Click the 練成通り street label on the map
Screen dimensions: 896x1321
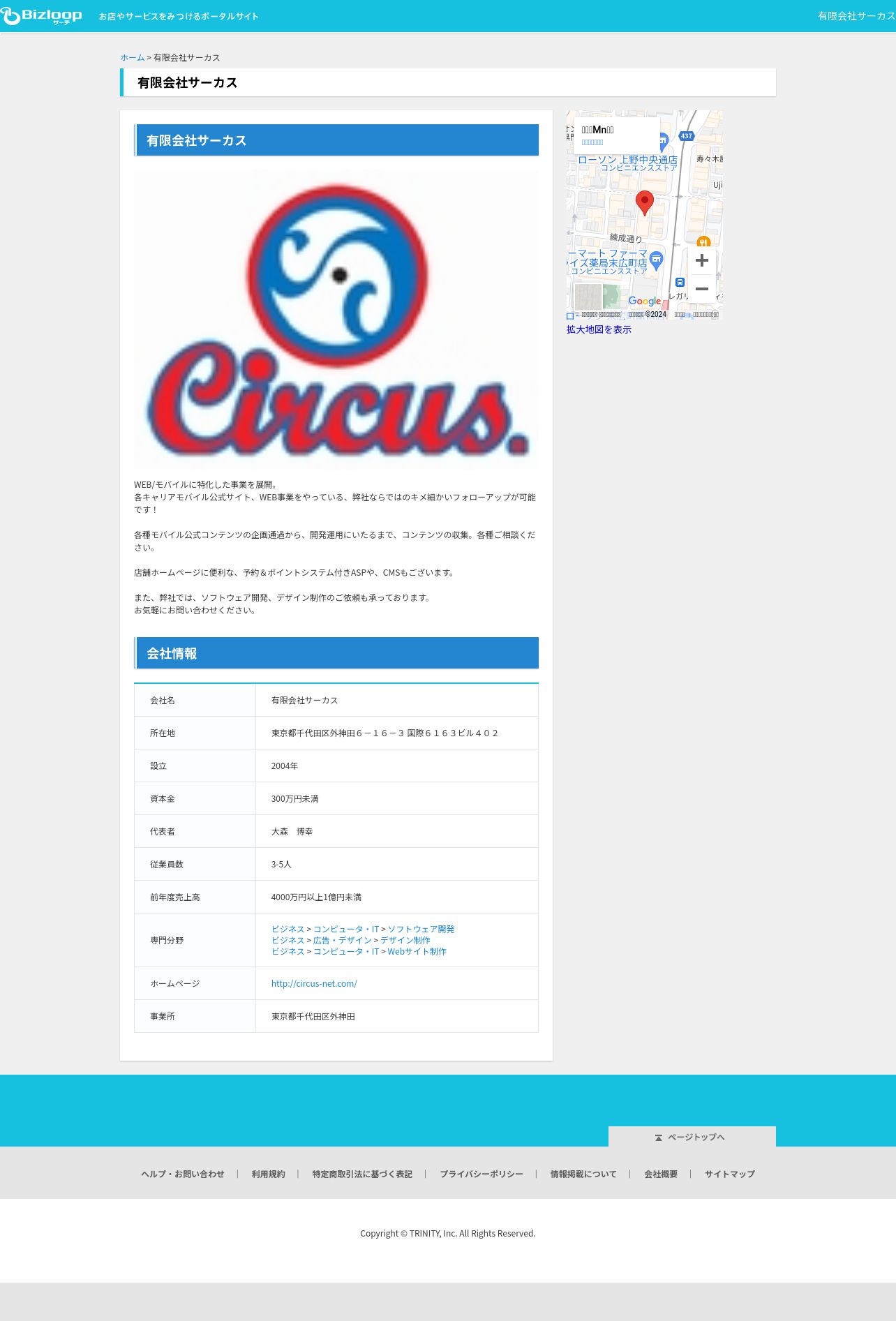click(x=626, y=239)
